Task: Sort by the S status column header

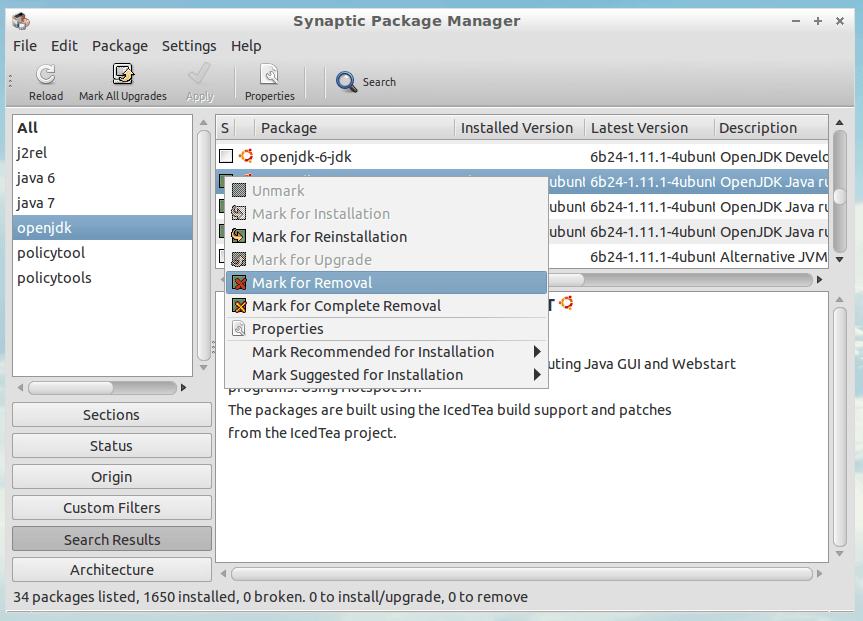Action: (x=225, y=128)
